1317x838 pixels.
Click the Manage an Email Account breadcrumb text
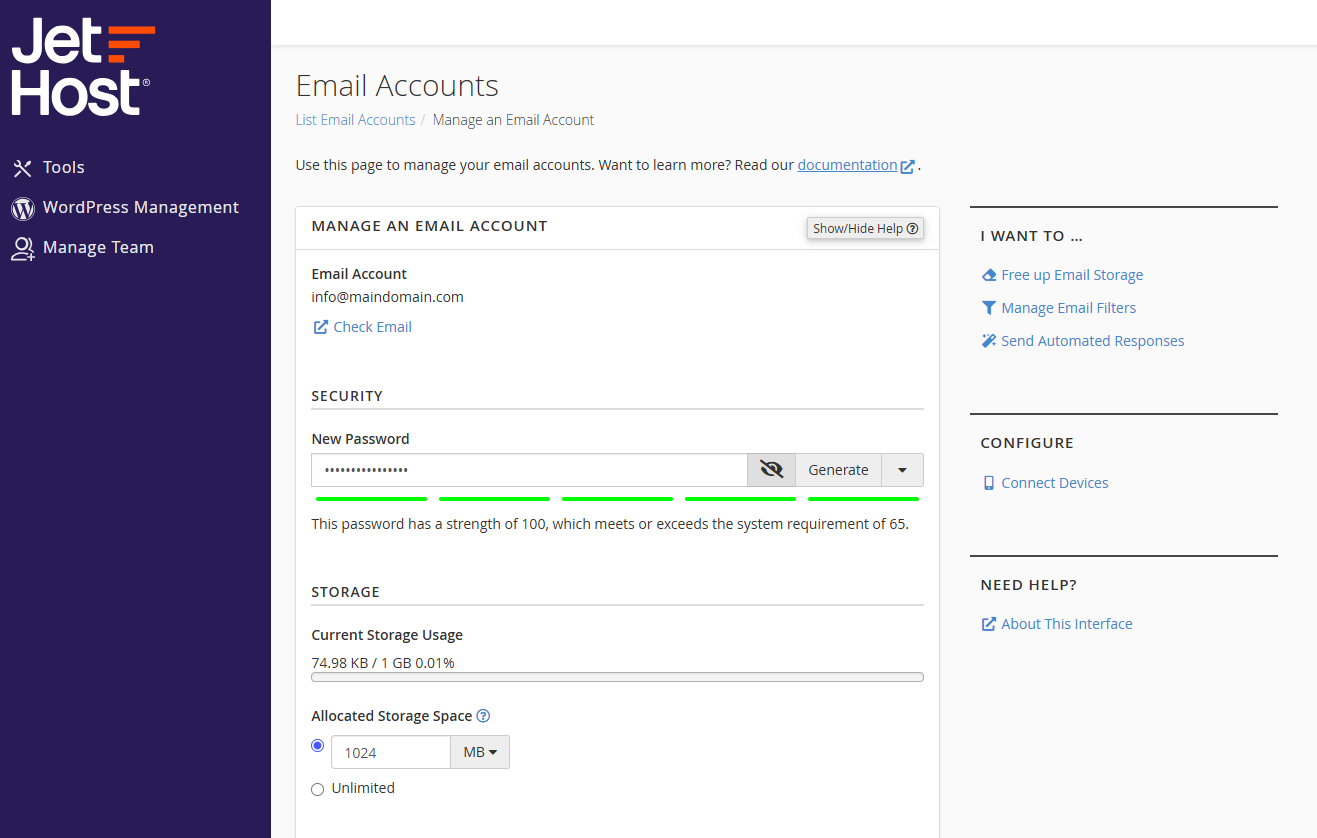click(513, 120)
